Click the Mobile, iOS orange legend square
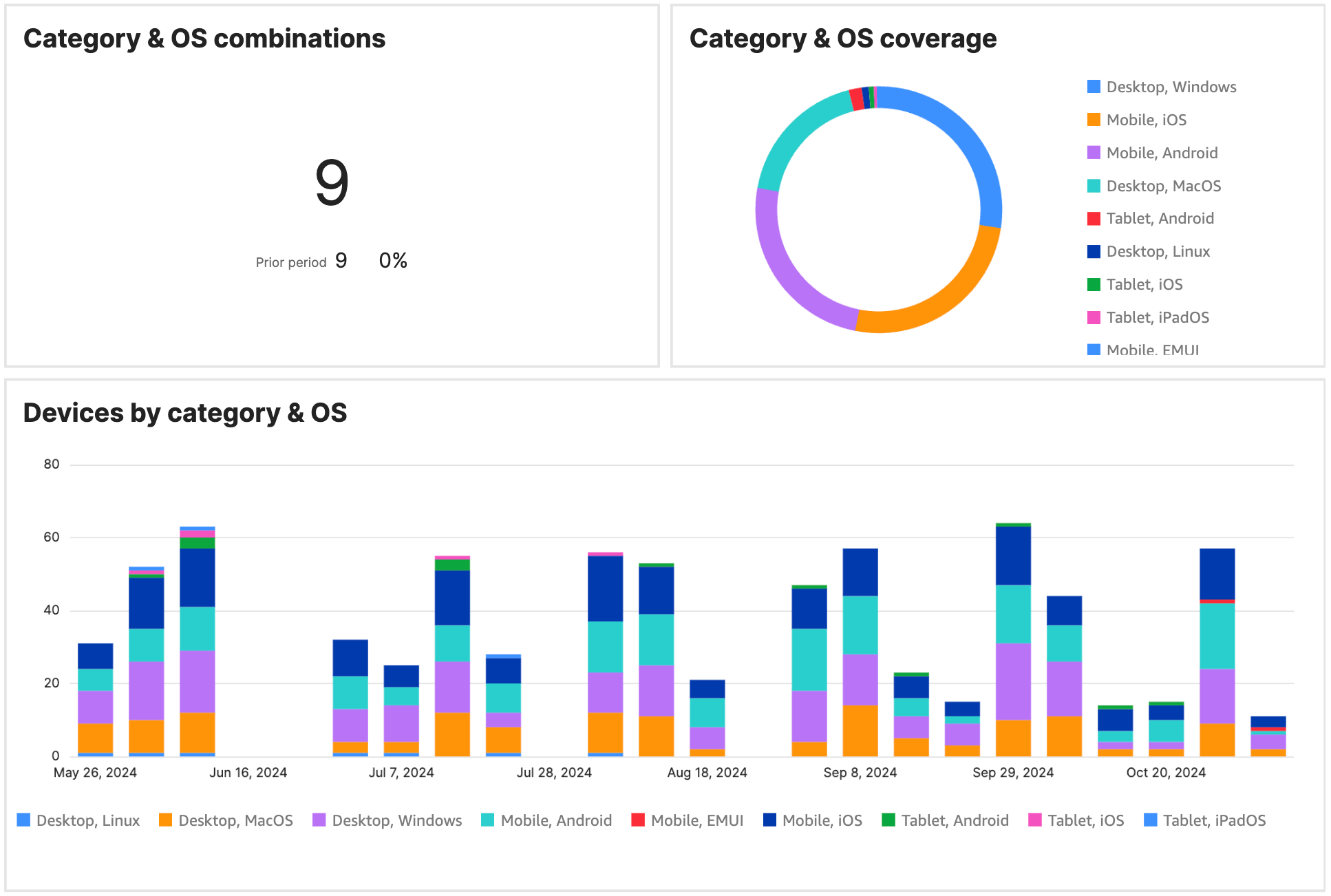This screenshot has height=896, width=1331. [x=1094, y=120]
